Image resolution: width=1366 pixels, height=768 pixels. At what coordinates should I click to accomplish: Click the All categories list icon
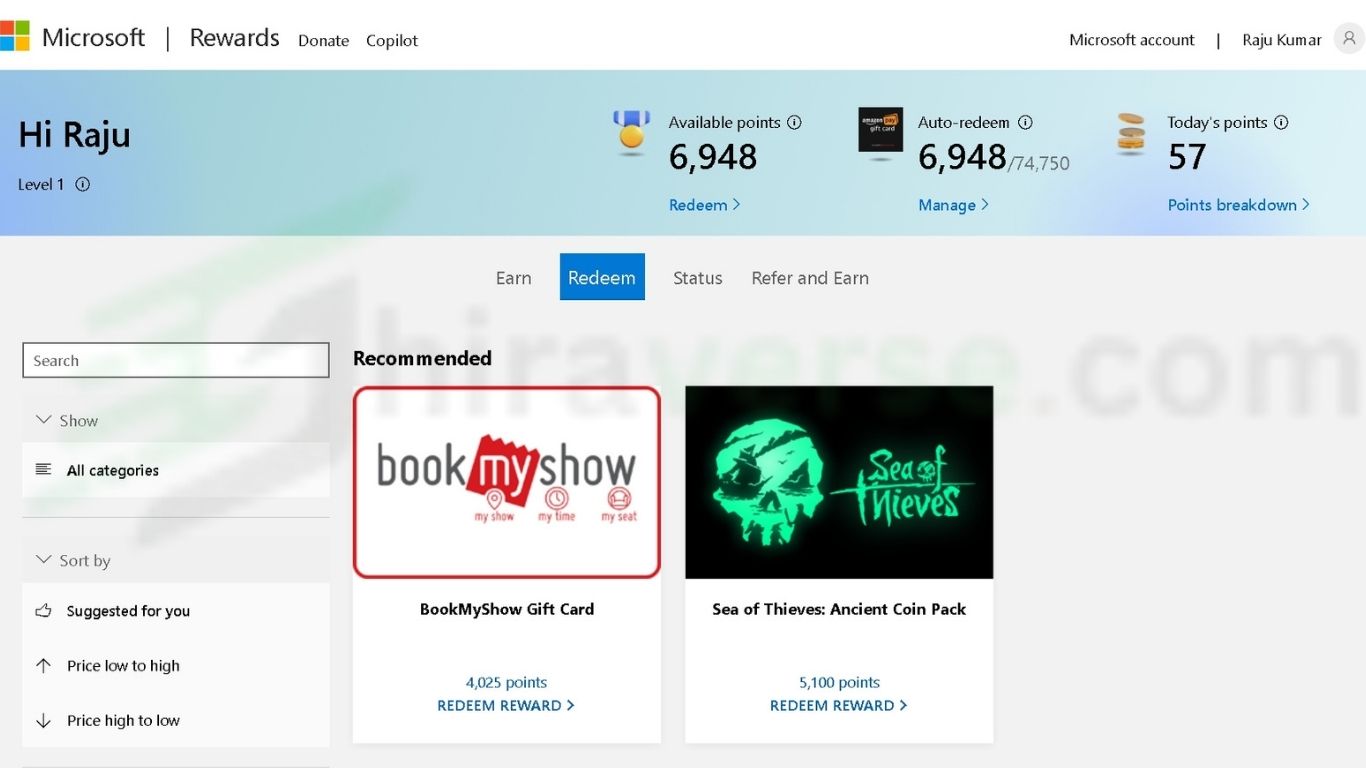43,469
